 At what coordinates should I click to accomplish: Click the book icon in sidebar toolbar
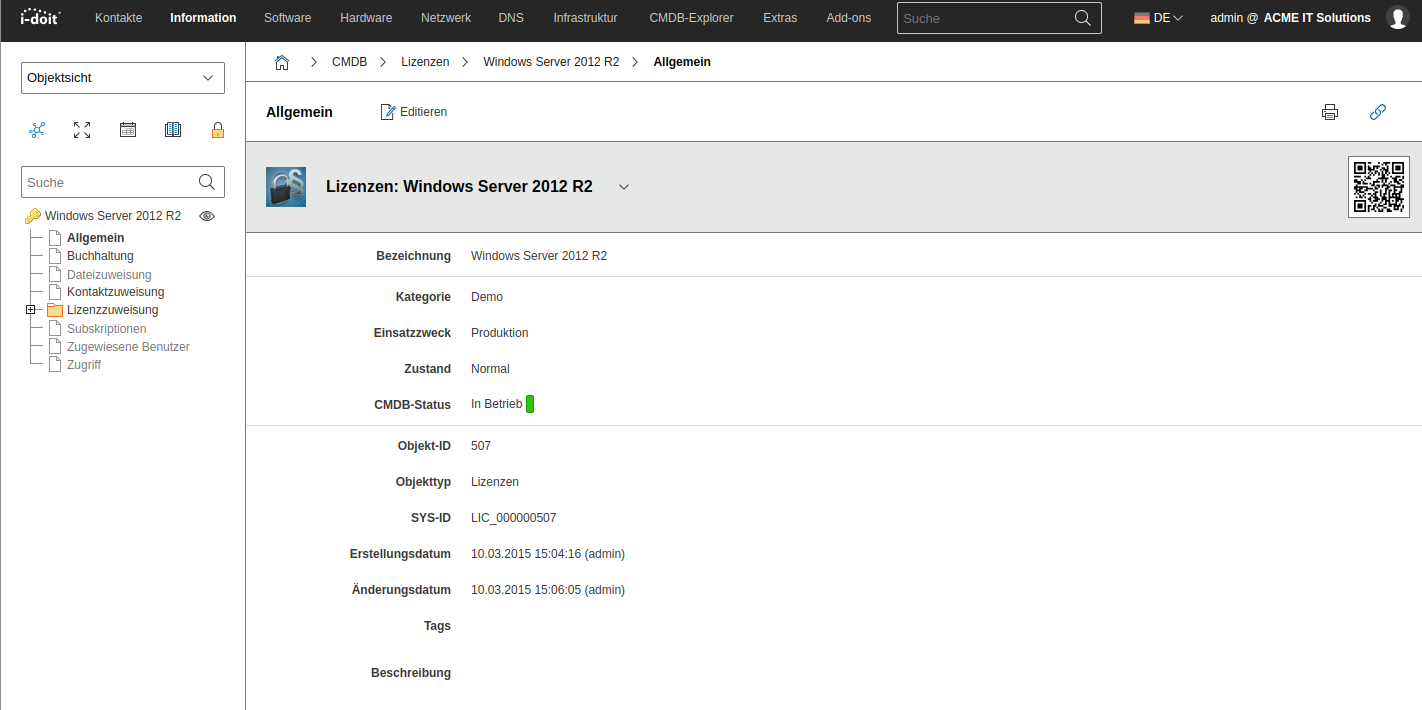click(173, 130)
